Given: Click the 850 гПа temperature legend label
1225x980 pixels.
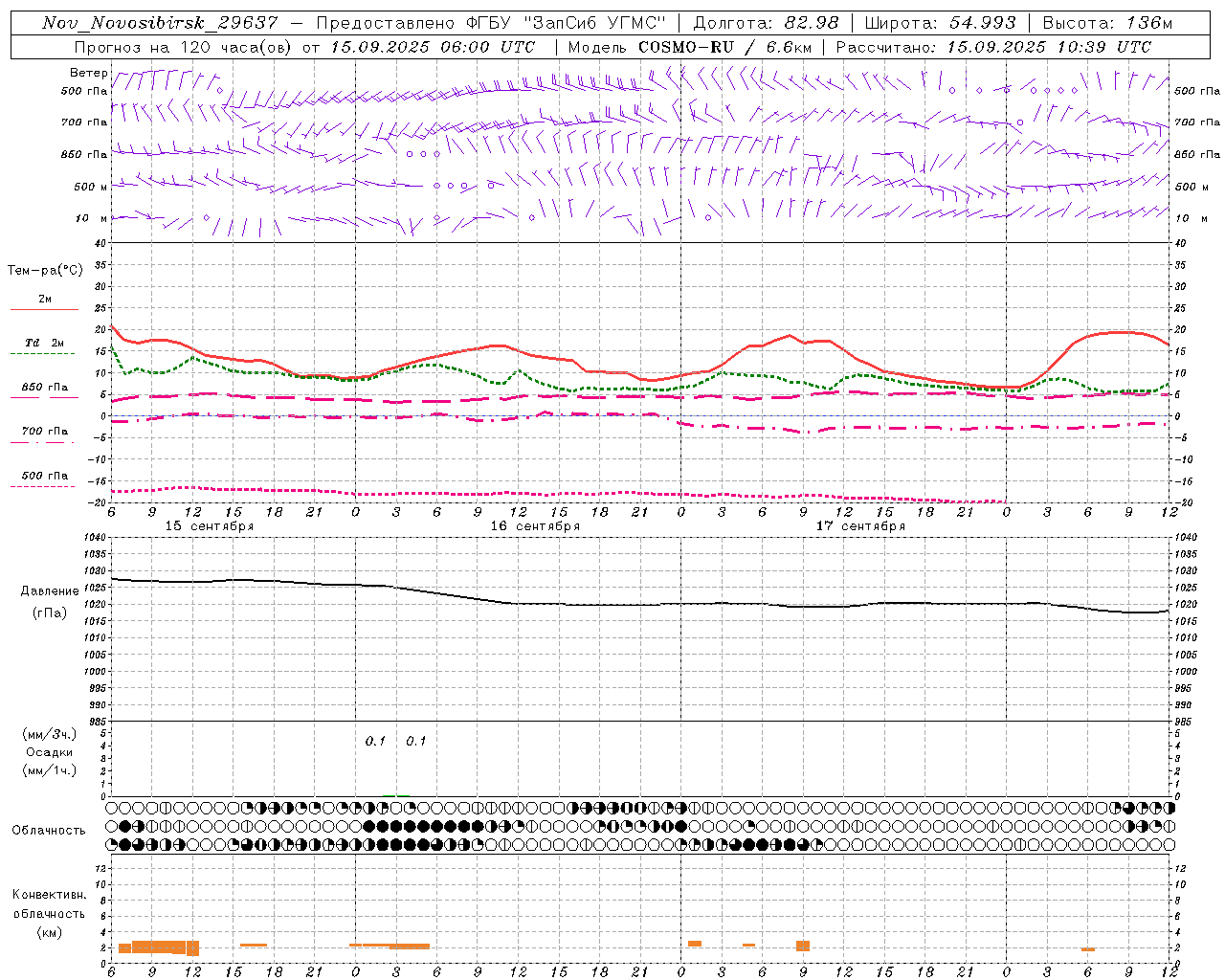Looking at the screenshot, I should click(x=45, y=388).
